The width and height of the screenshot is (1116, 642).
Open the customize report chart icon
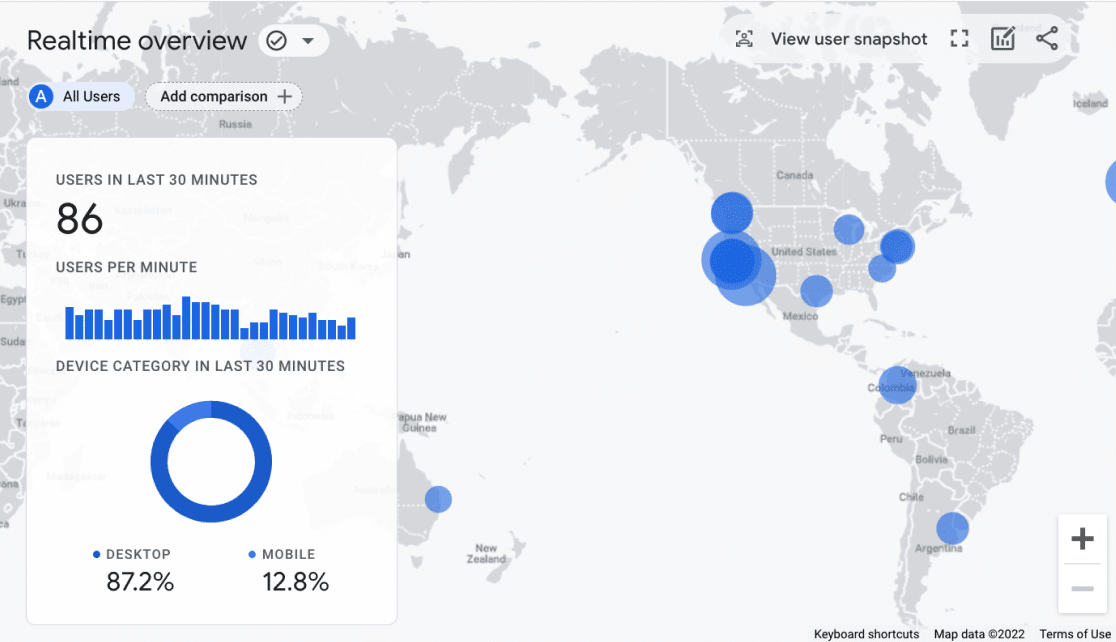pyautogui.click(x=1003, y=39)
